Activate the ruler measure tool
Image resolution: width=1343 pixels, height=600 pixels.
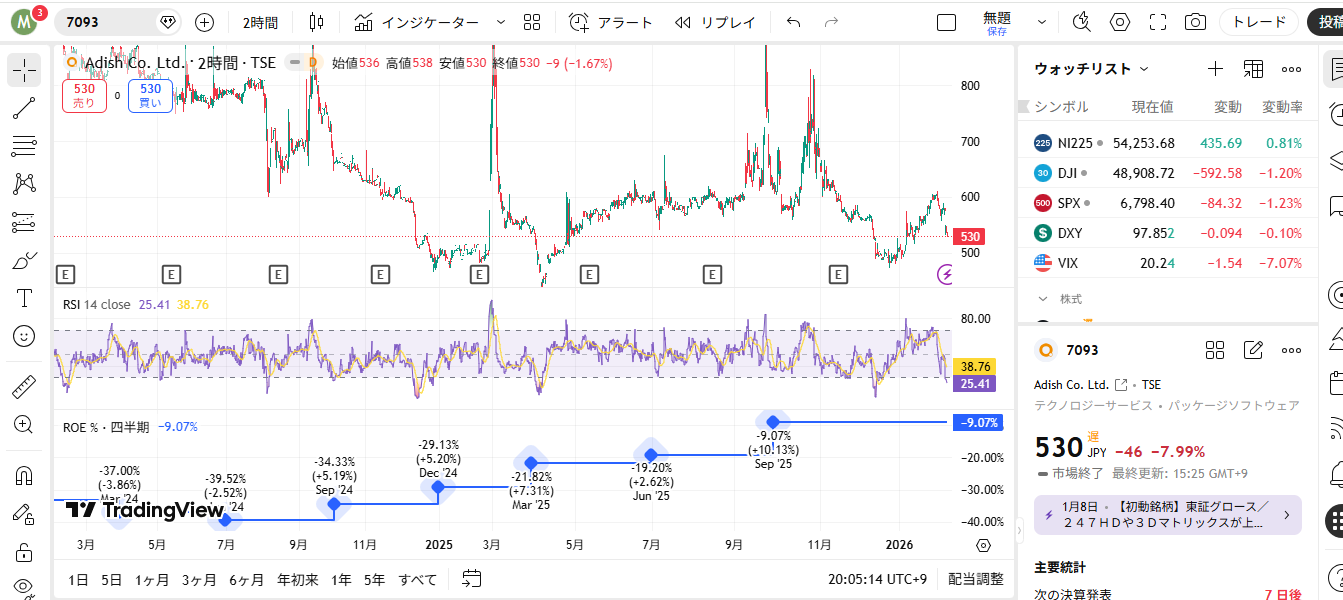[x=24, y=386]
